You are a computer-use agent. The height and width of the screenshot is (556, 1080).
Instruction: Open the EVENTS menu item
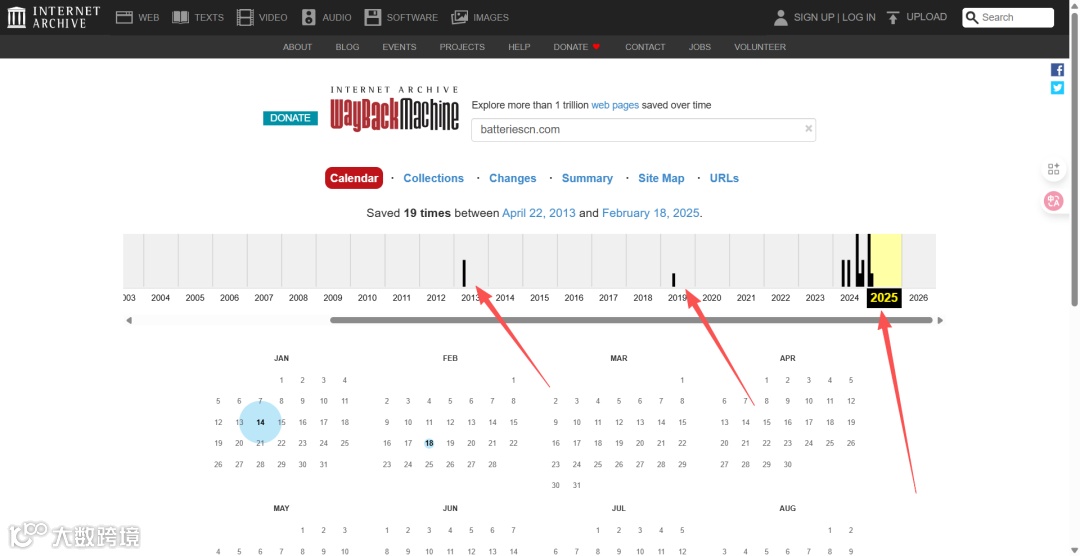pyautogui.click(x=399, y=47)
